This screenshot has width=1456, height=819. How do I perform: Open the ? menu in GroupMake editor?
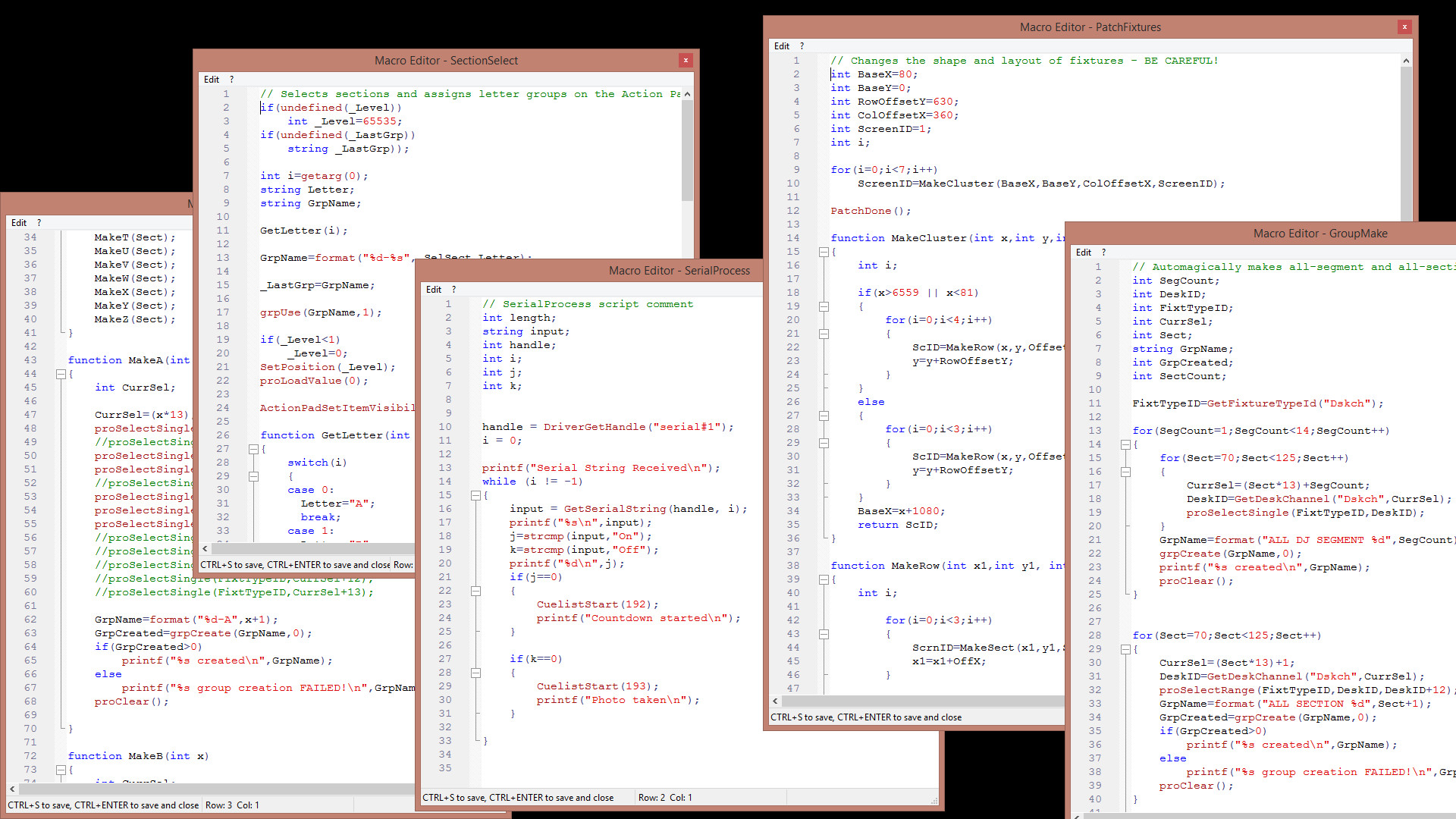(x=1103, y=253)
